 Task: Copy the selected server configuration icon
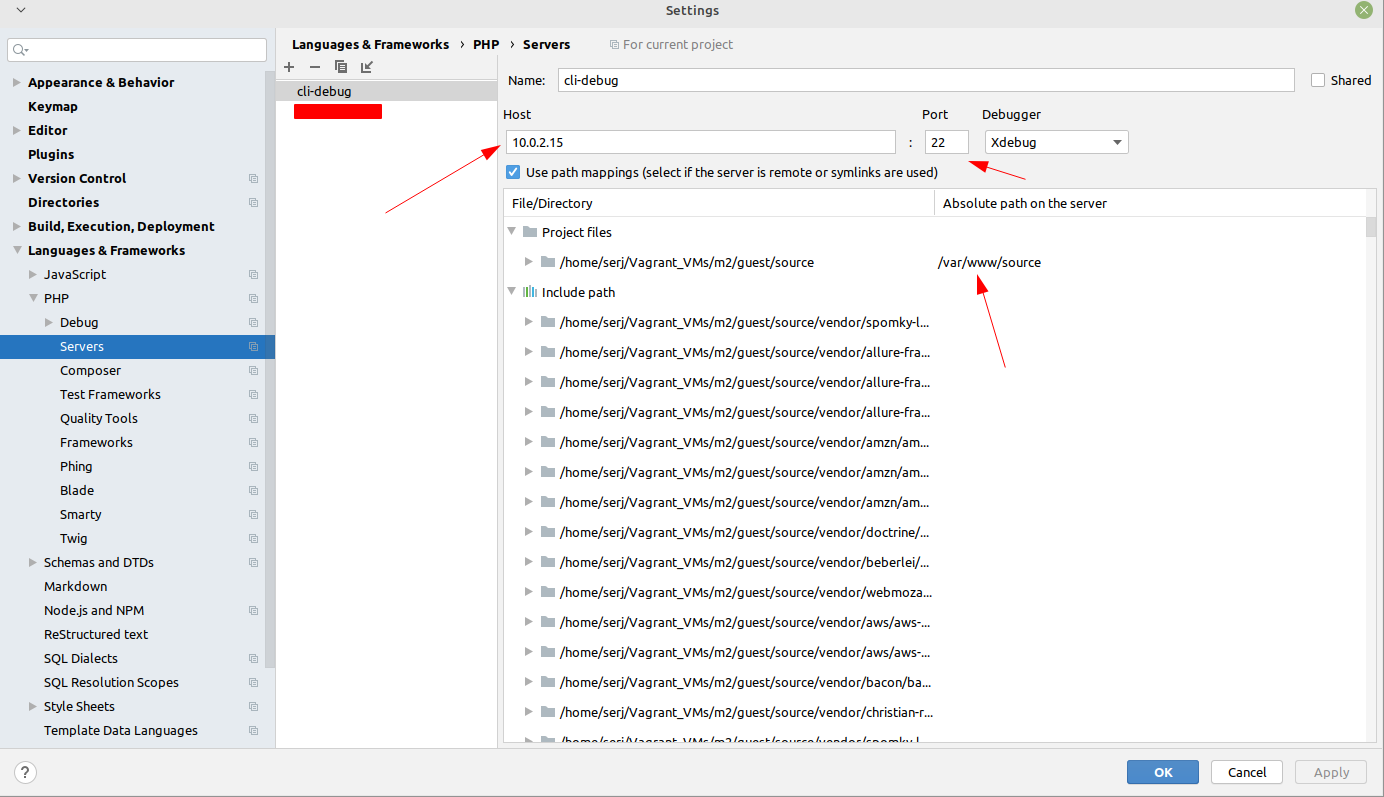(x=341, y=67)
